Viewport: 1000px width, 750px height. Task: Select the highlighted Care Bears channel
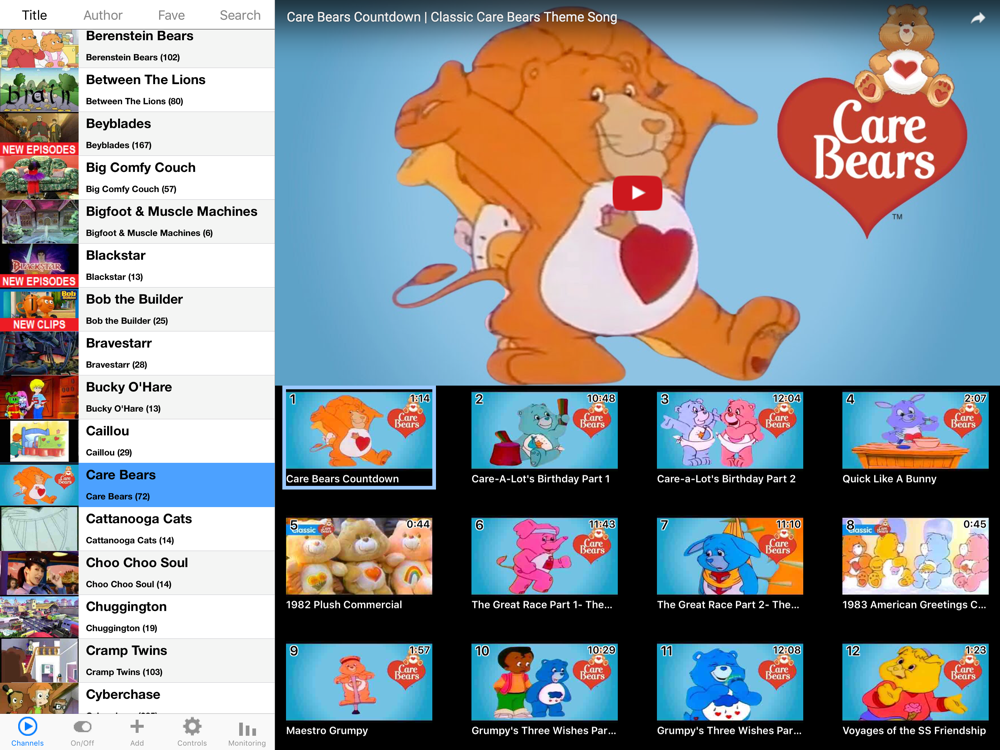137,485
